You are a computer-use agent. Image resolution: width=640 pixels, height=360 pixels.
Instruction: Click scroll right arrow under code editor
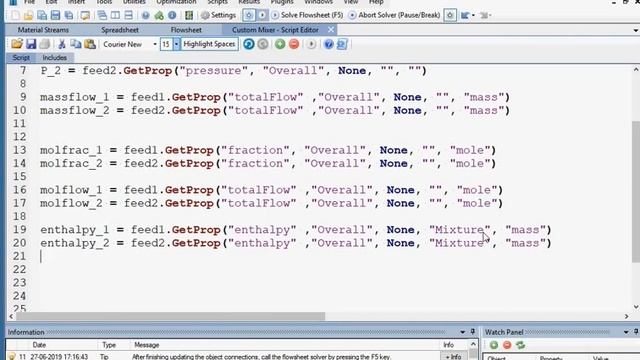(626, 316)
